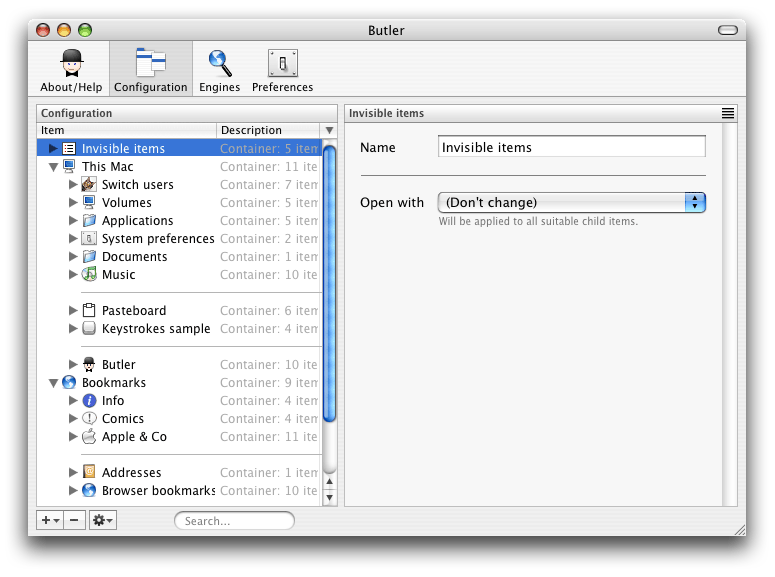The height and width of the screenshot is (577, 775).
Task: Click the Switch users icon
Action: coord(89,185)
